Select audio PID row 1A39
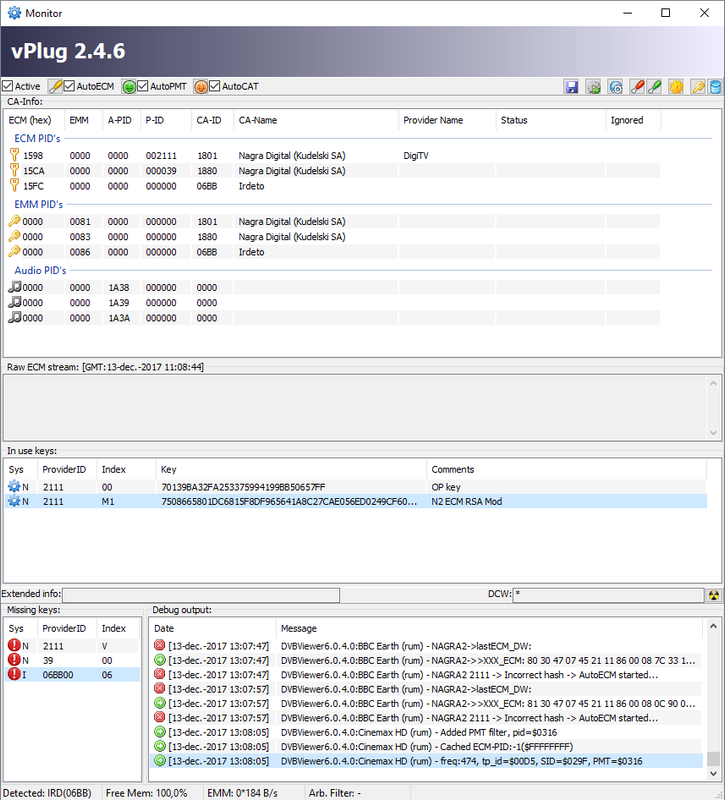725x800 pixels. click(x=332, y=303)
